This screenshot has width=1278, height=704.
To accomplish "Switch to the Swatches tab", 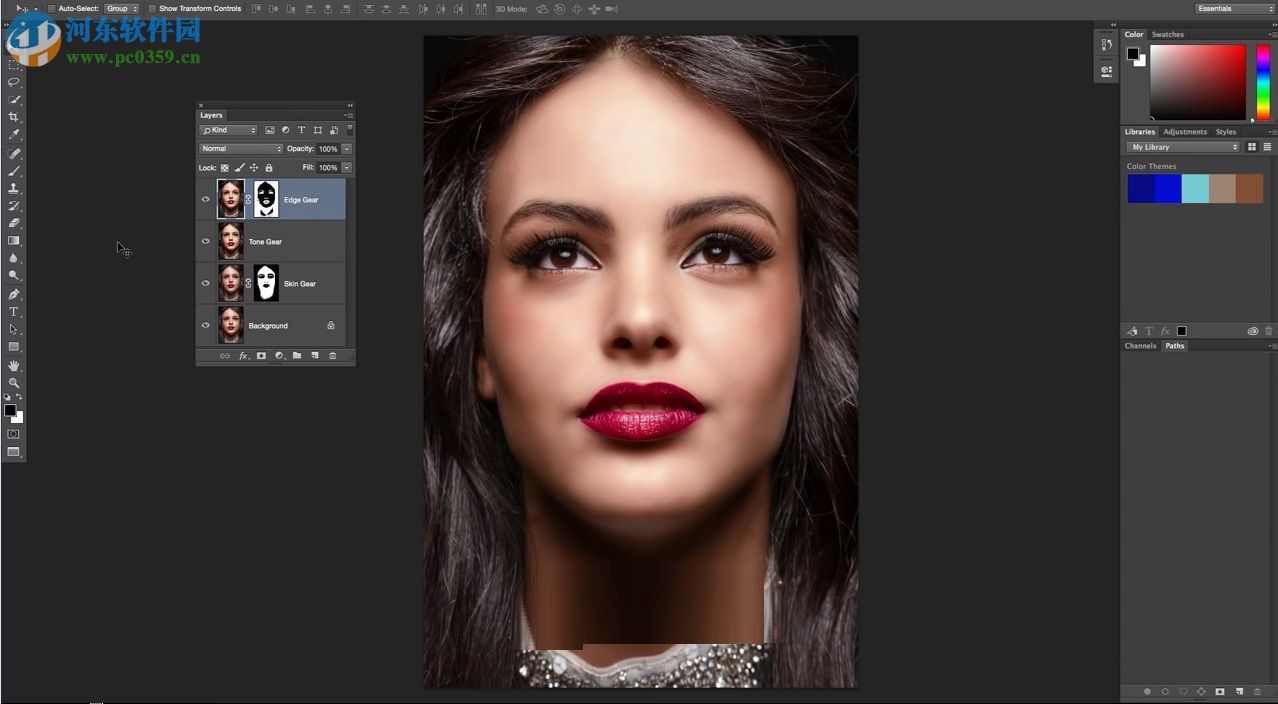I will pos(1167,34).
